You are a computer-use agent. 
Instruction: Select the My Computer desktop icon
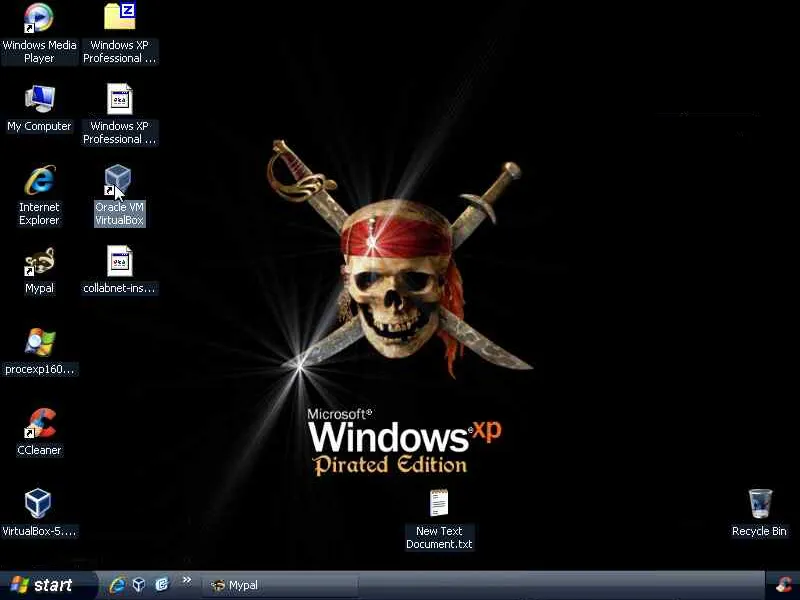tap(39, 98)
